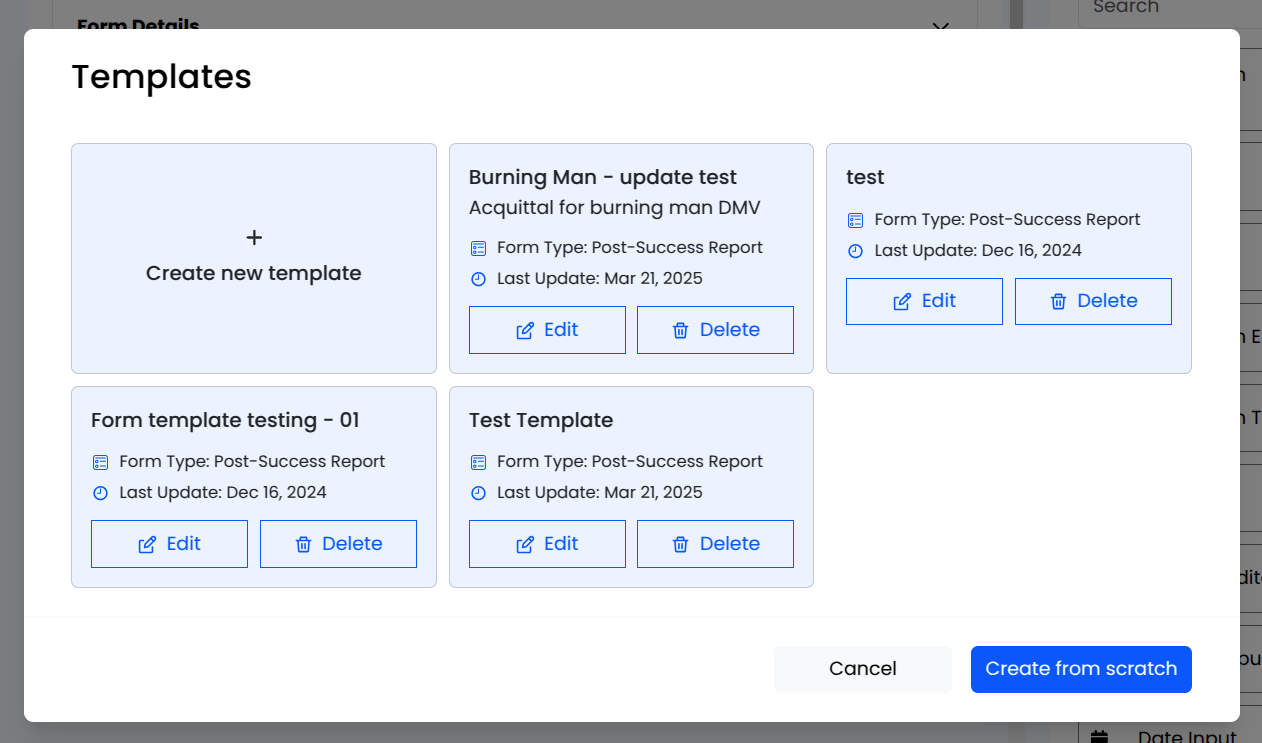The width and height of the screenshot is (1262, 743).
Task: Click trash icon on Test Template card
Action: coord(681,545)
